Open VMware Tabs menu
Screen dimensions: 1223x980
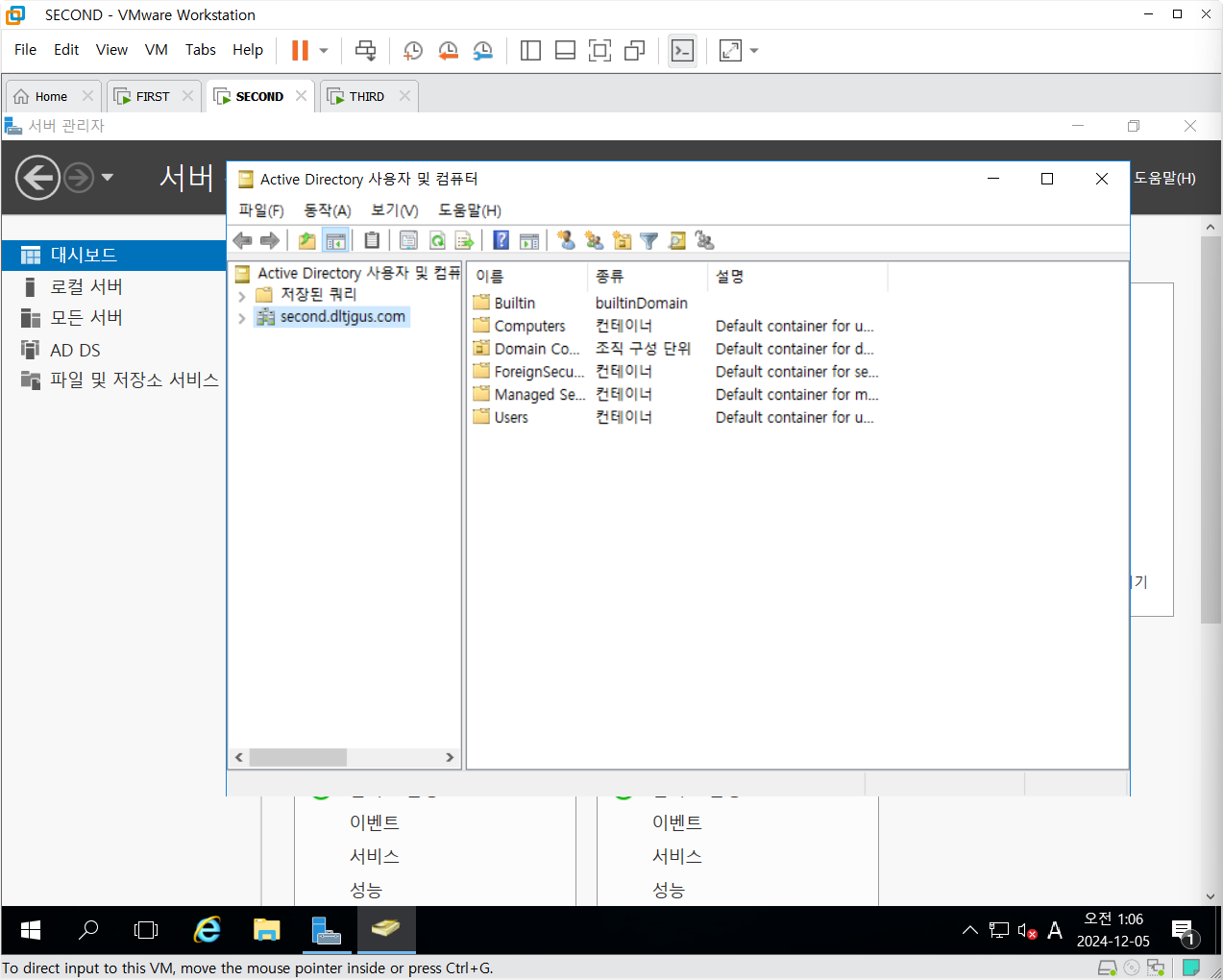201,50
